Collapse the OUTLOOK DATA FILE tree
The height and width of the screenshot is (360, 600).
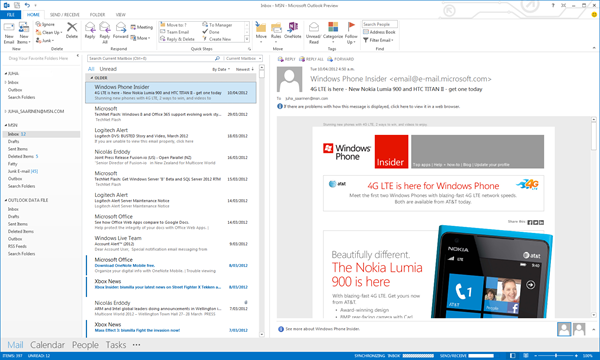point(6,200)
